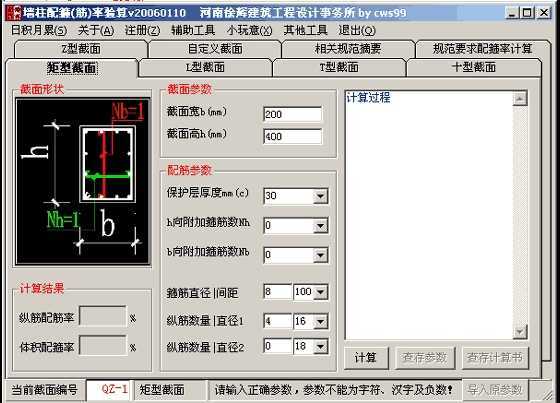The width and height of the screenshot is (560, 403).
Task: Click the QZ-1 section number field
Action: tap(109, 390)
